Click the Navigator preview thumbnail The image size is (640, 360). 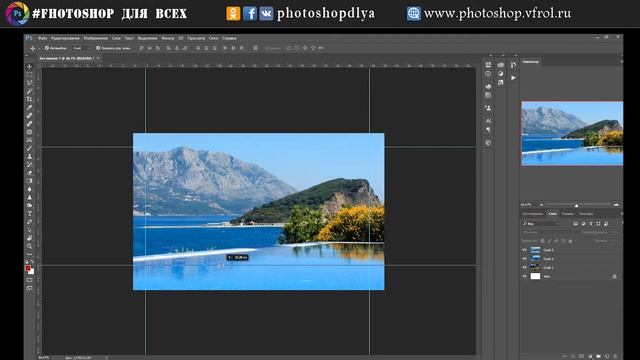572,133
